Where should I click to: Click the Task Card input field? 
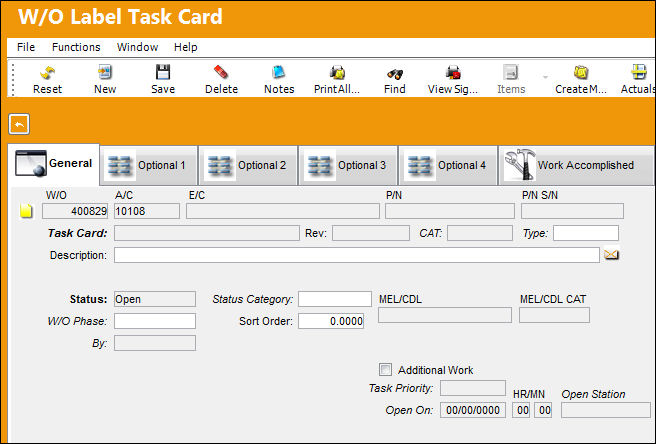point(207,233)
